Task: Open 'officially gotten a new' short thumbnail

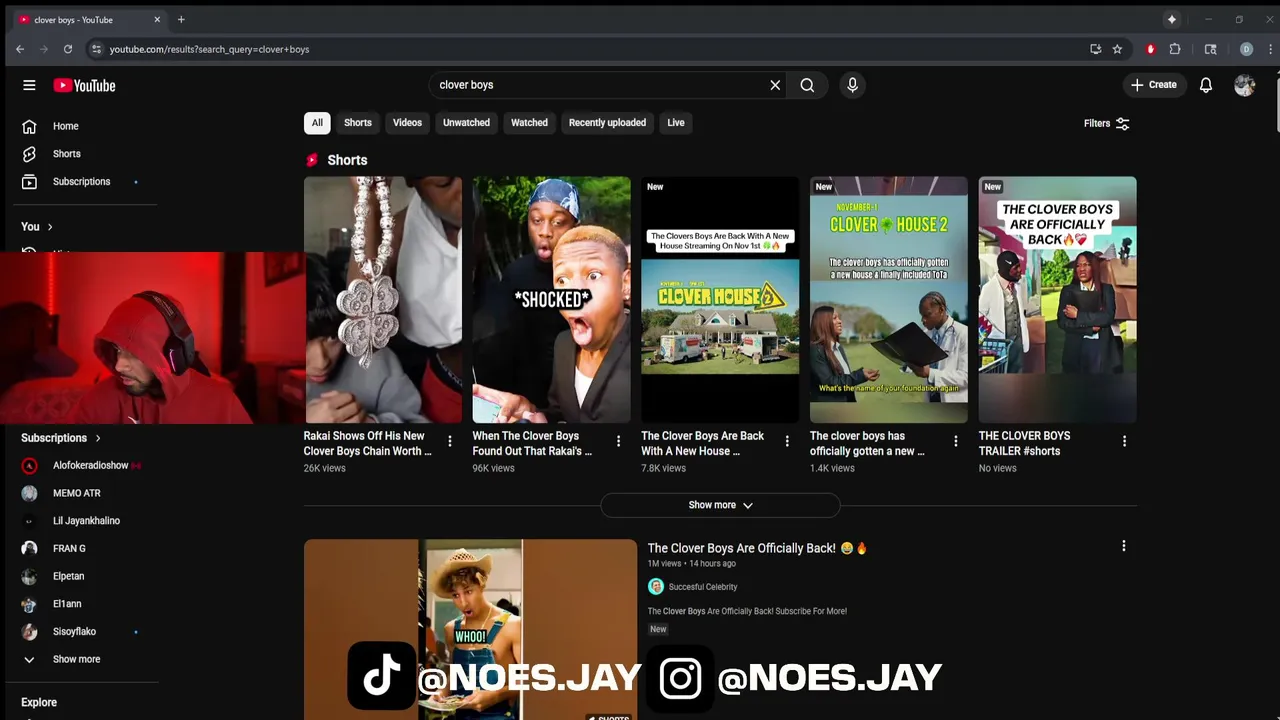Action: coord(889,300)
